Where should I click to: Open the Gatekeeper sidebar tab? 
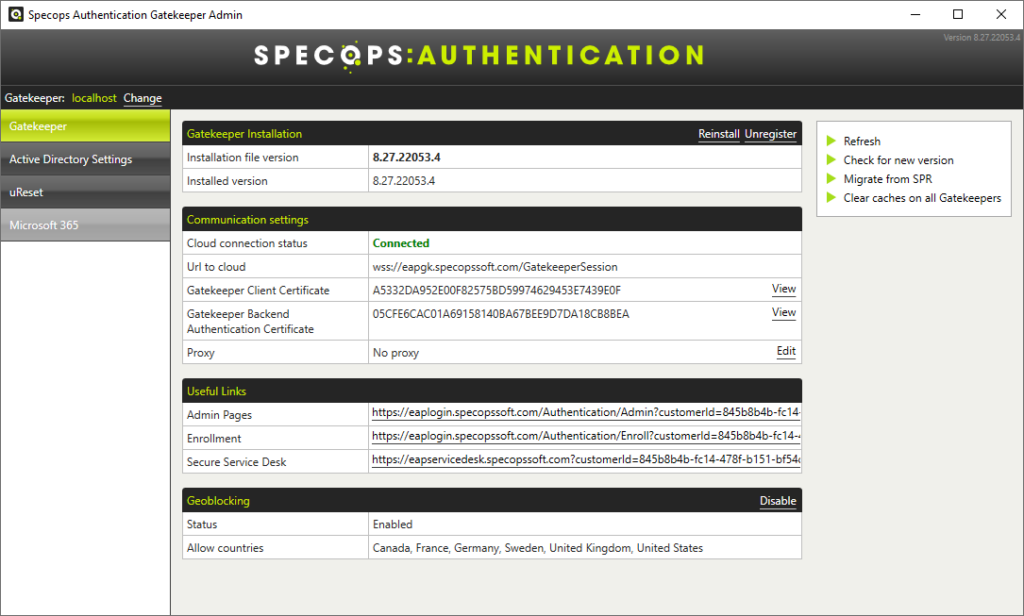pos(85,126)
